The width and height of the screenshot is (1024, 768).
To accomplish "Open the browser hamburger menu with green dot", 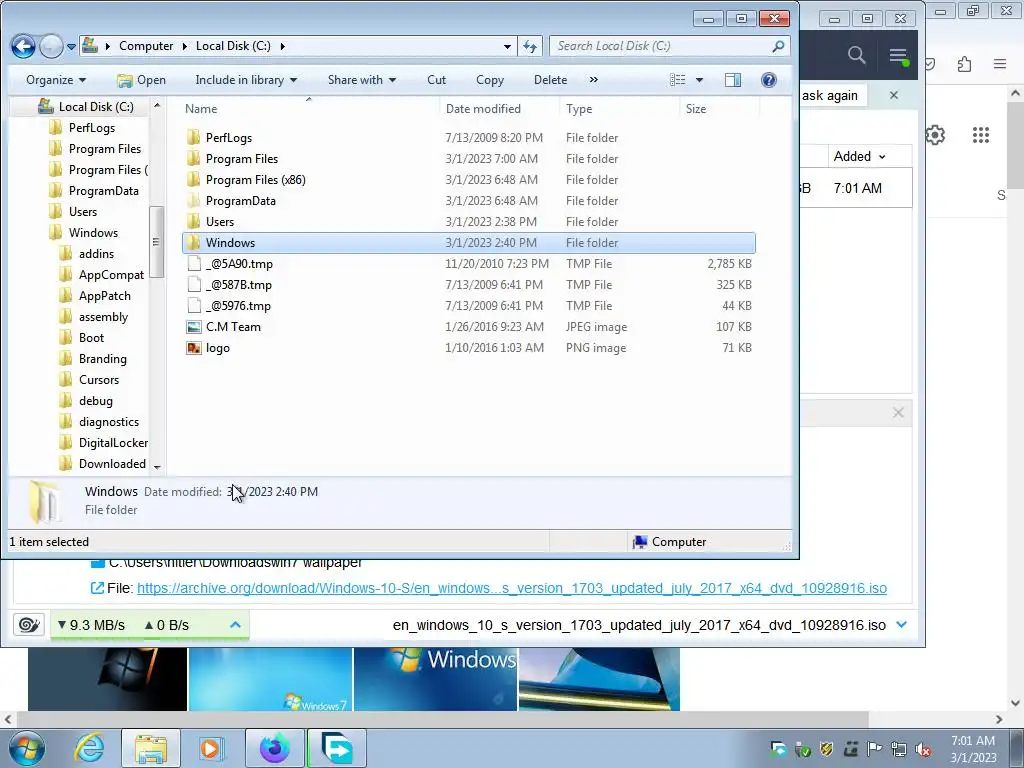I will tap(899, 56).
